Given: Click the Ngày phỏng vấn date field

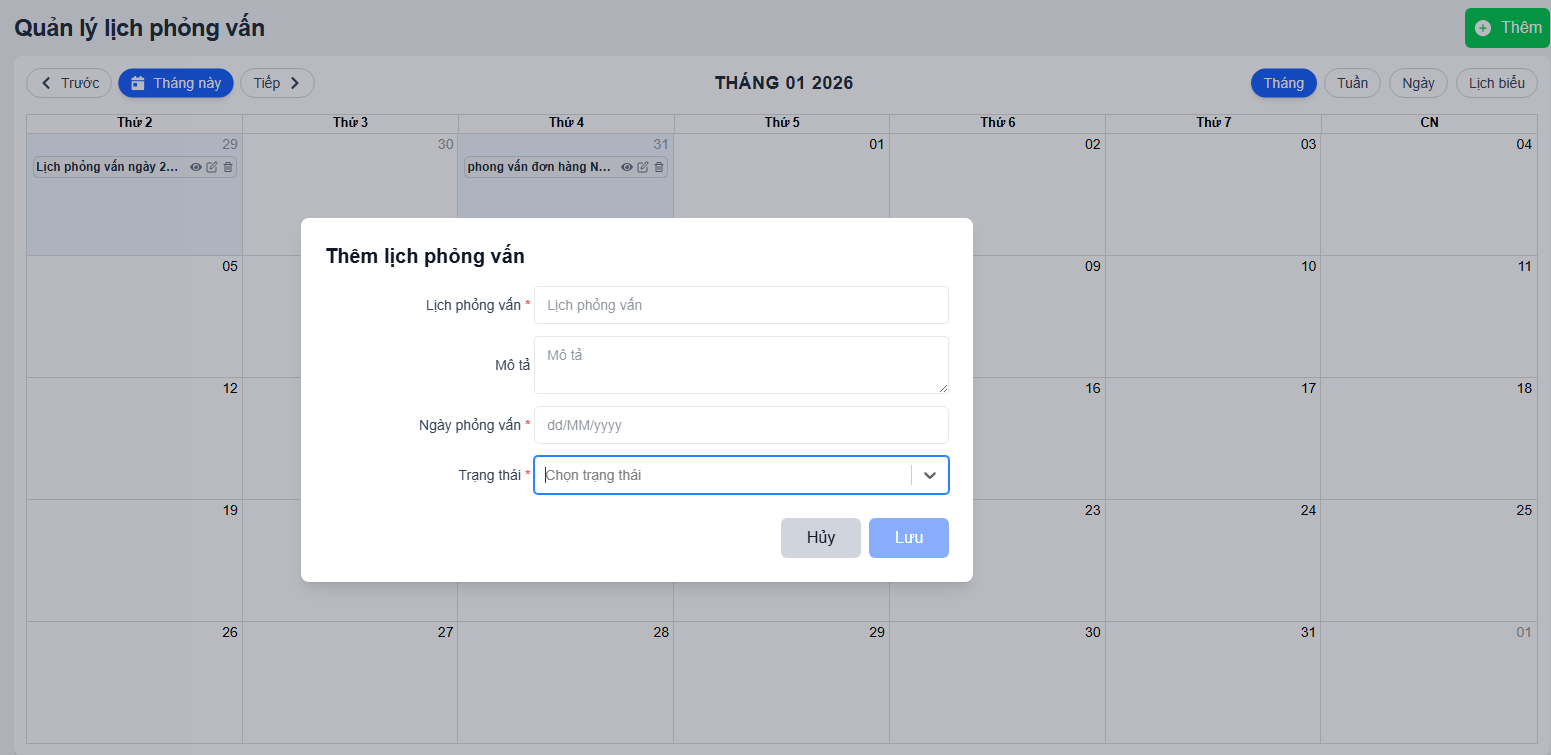Looking at the screenshot, I should point(741,425).
